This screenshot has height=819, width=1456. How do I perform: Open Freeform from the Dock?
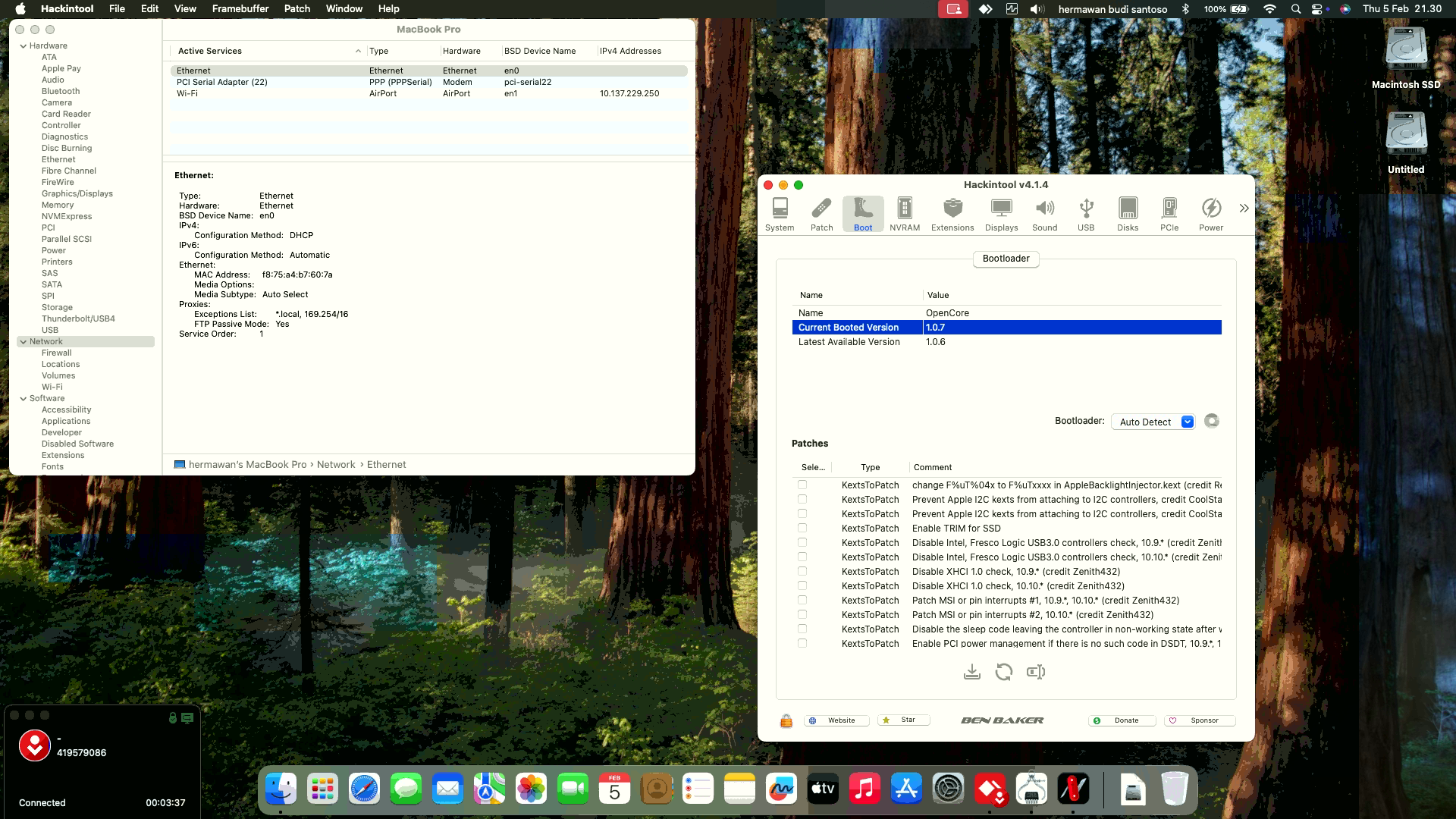pos(781,789)
